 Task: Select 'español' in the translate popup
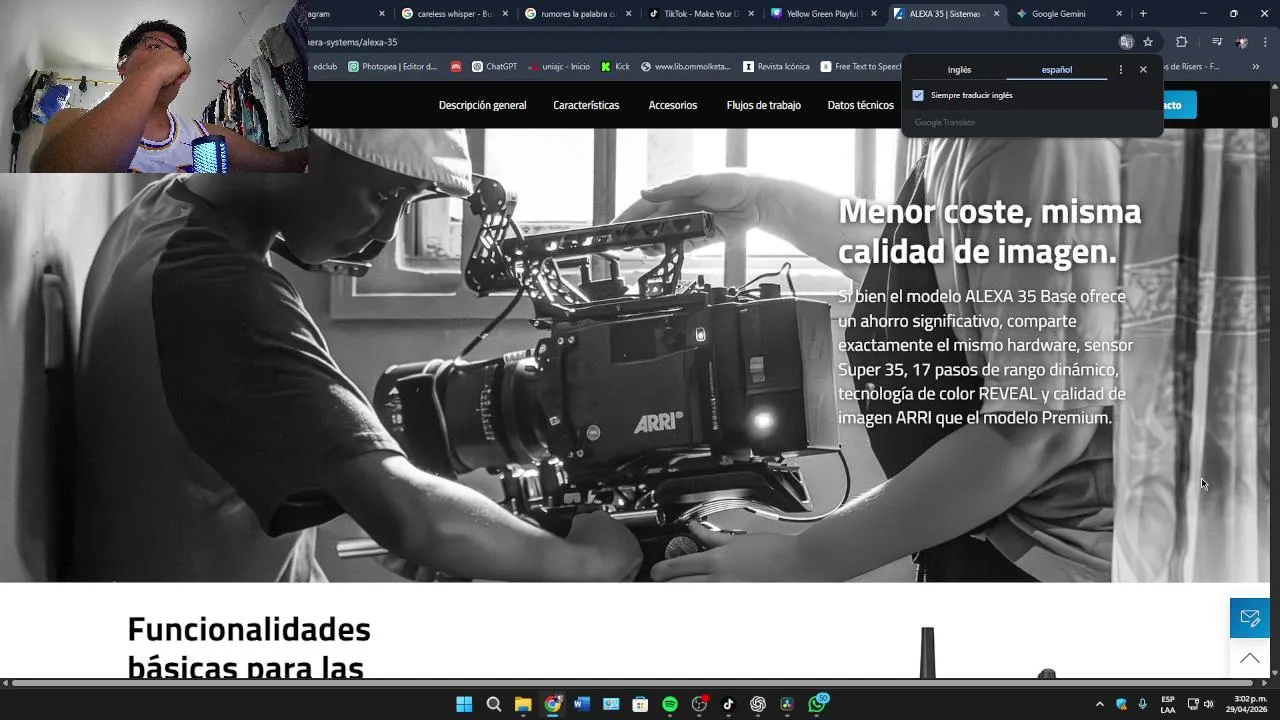point(1057,70)
